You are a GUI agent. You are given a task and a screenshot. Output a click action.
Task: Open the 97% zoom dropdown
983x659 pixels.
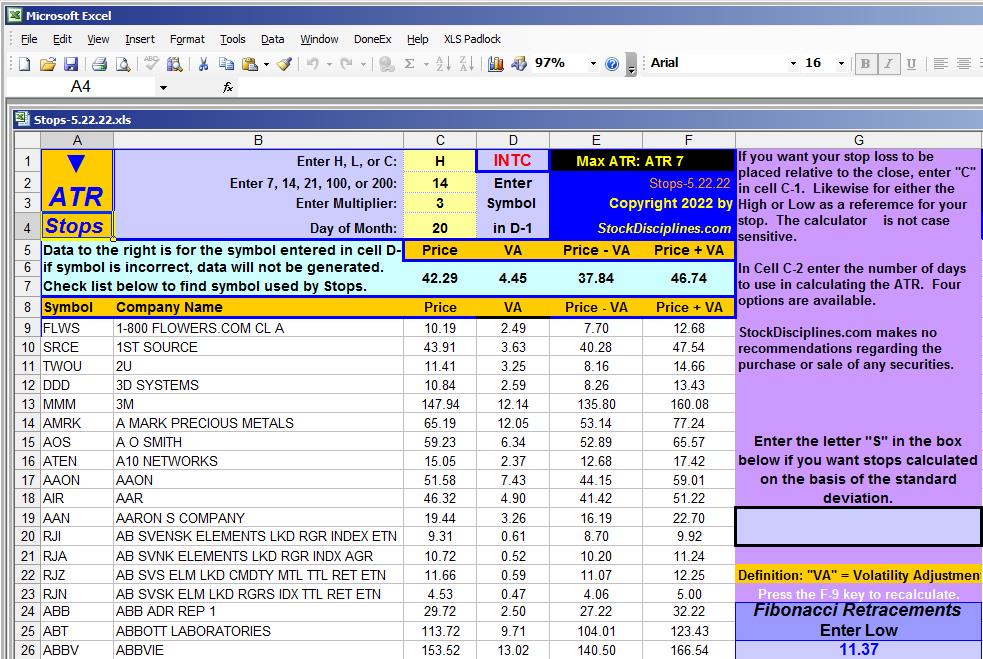(593, 63)
